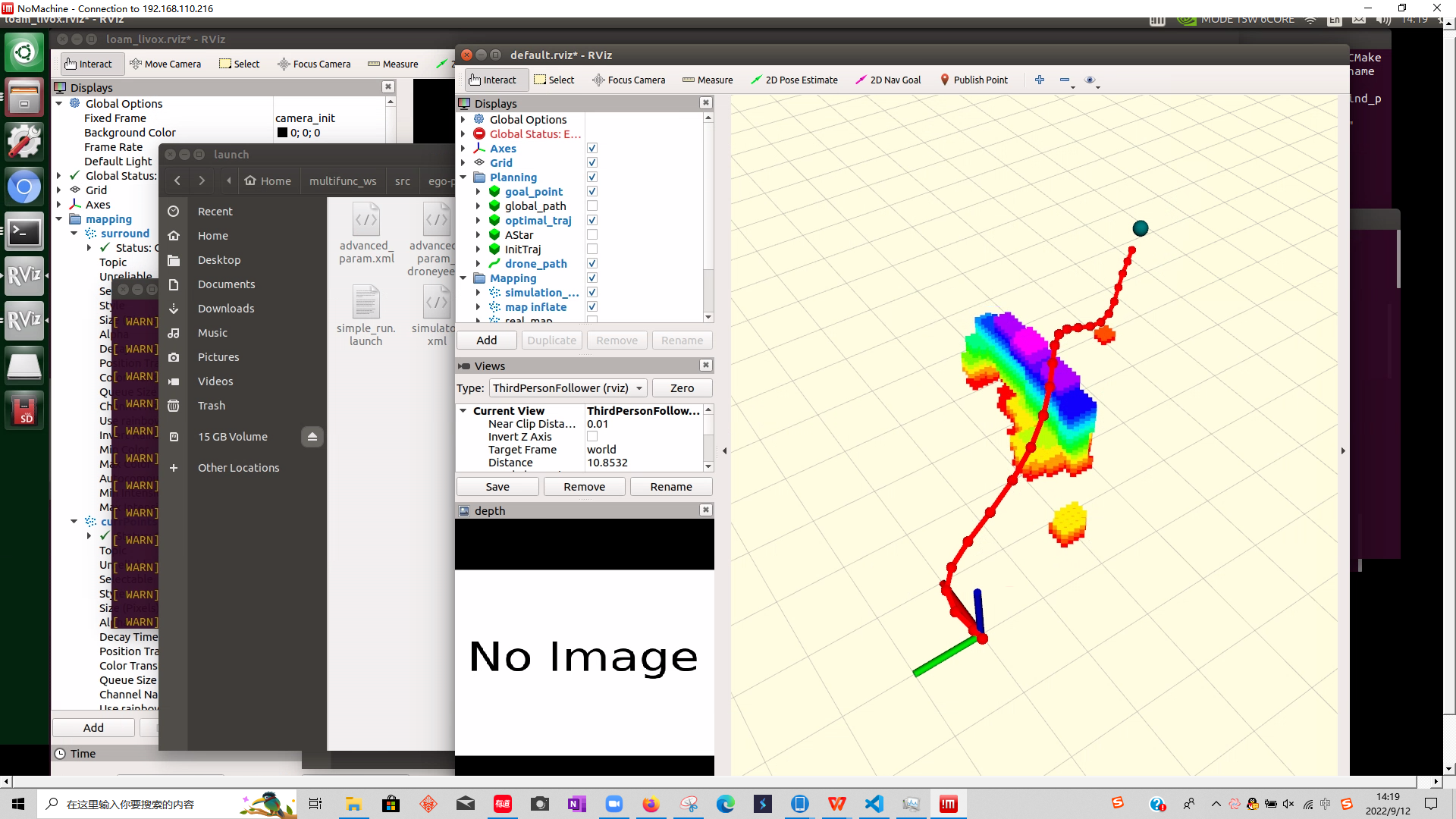Image resolution: width=1456 pixels, height=819 pixels.
Task: Activate the 2D Nav Goal tool
Action: pos(887,80)
